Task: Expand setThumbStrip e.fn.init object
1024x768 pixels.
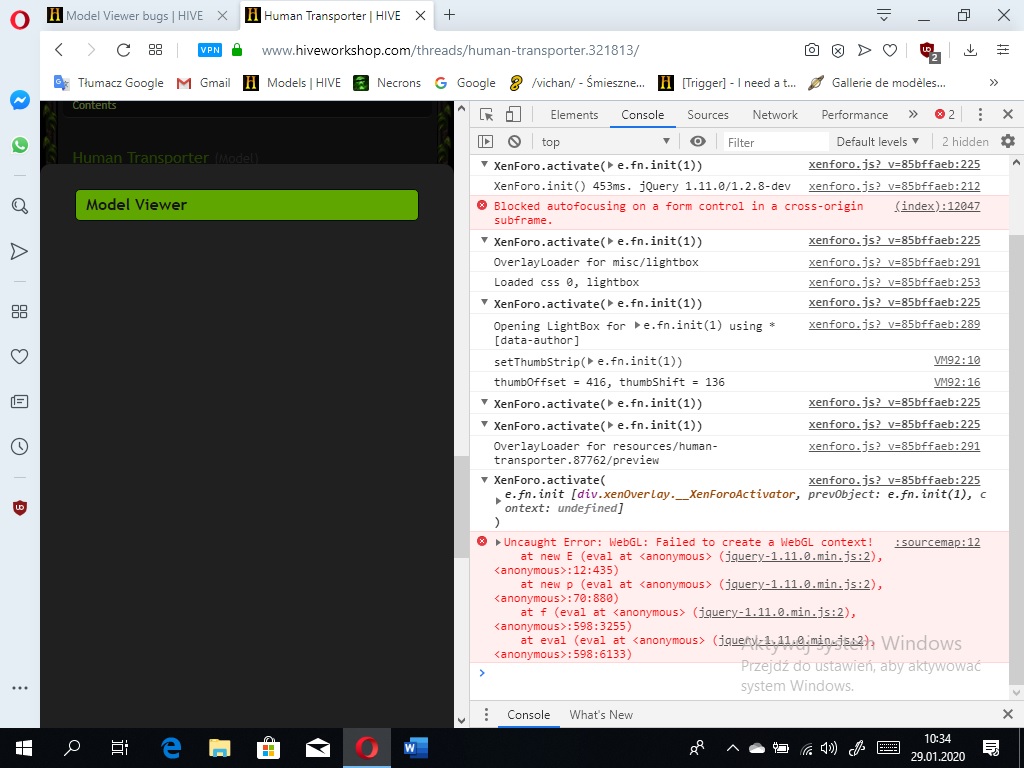Action: coord(590,361)
